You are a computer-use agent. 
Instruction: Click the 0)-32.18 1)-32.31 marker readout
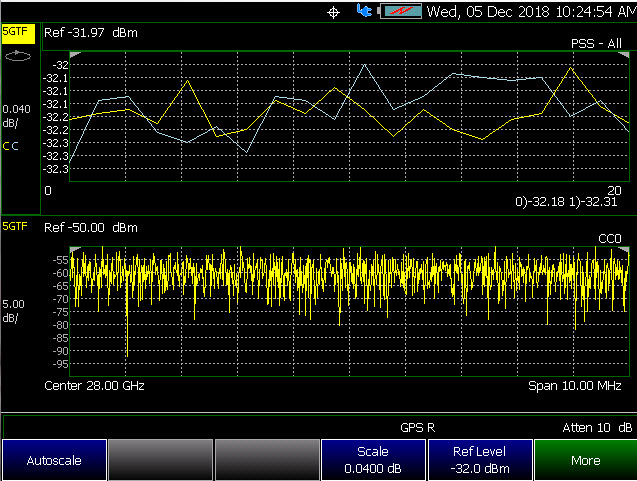tap(566, 202)
